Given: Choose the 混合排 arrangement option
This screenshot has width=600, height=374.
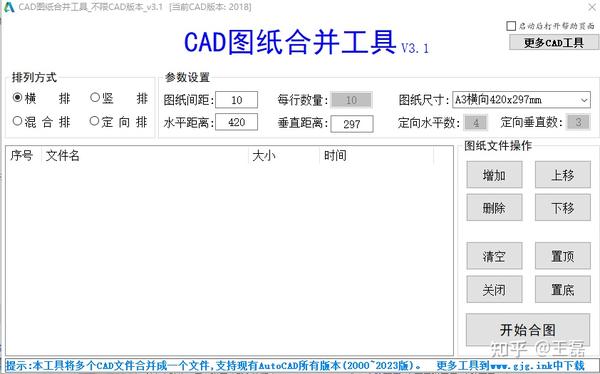Looking at the screenshot, I should click(17, 121).
